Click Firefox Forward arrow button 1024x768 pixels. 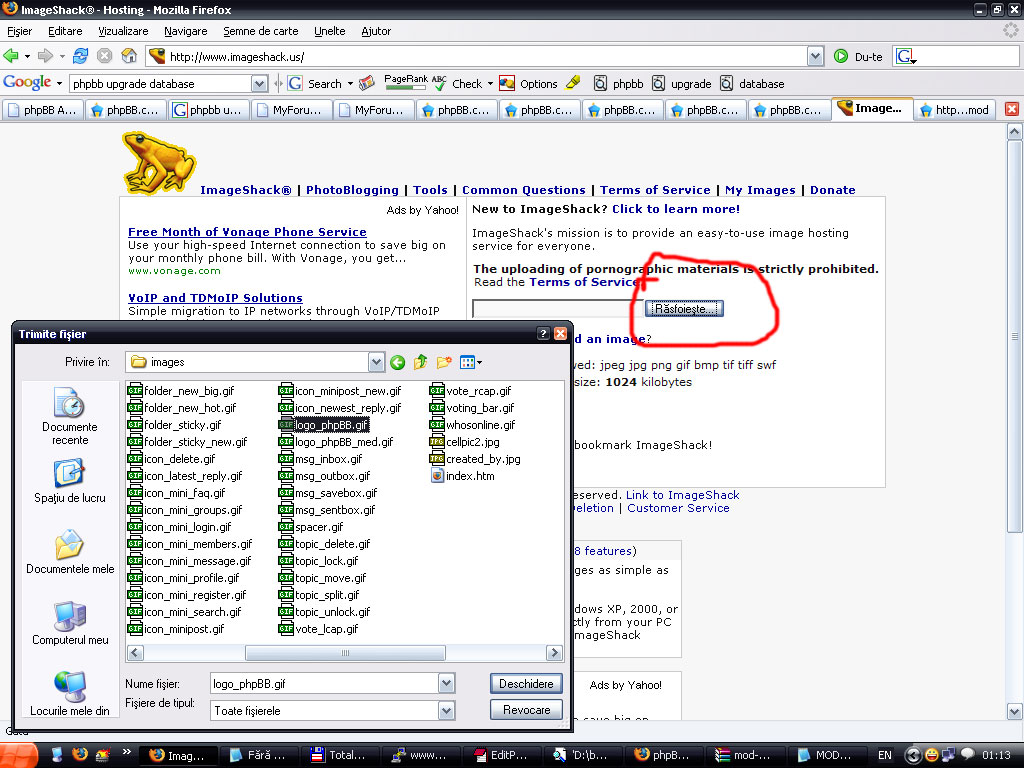[45, 56]
